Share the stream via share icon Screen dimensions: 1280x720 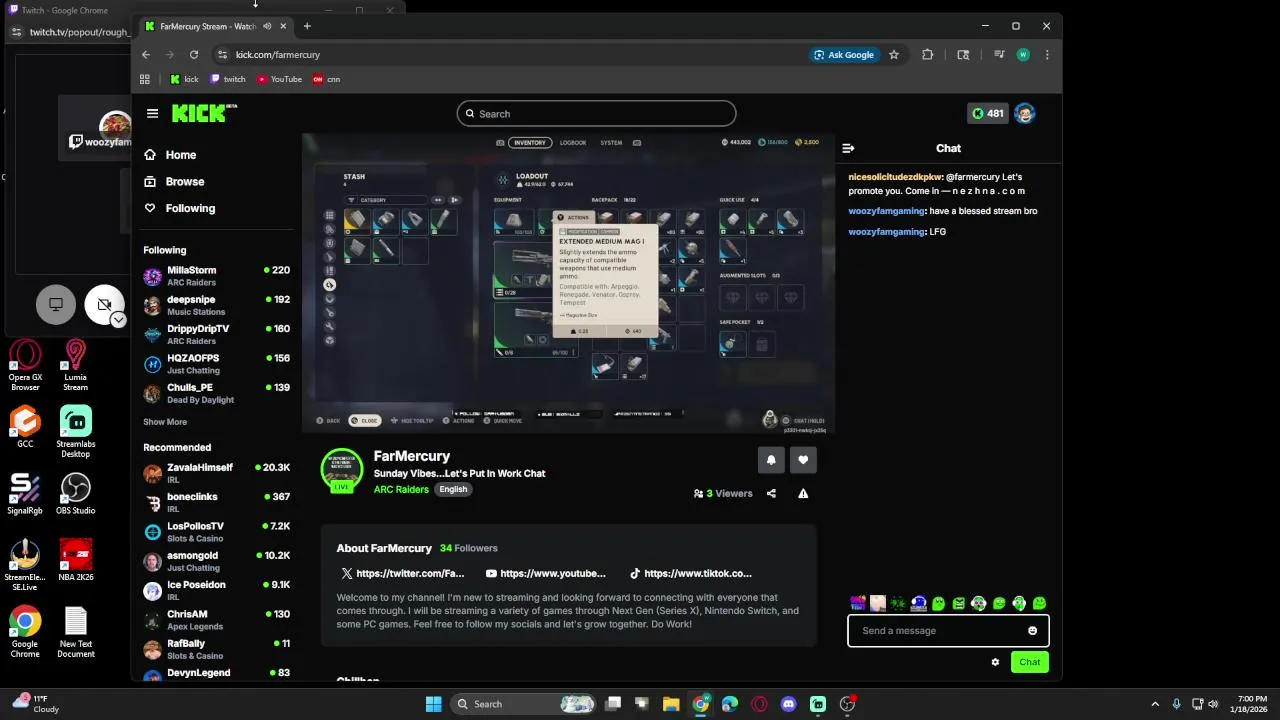click(x=771, y=493)
